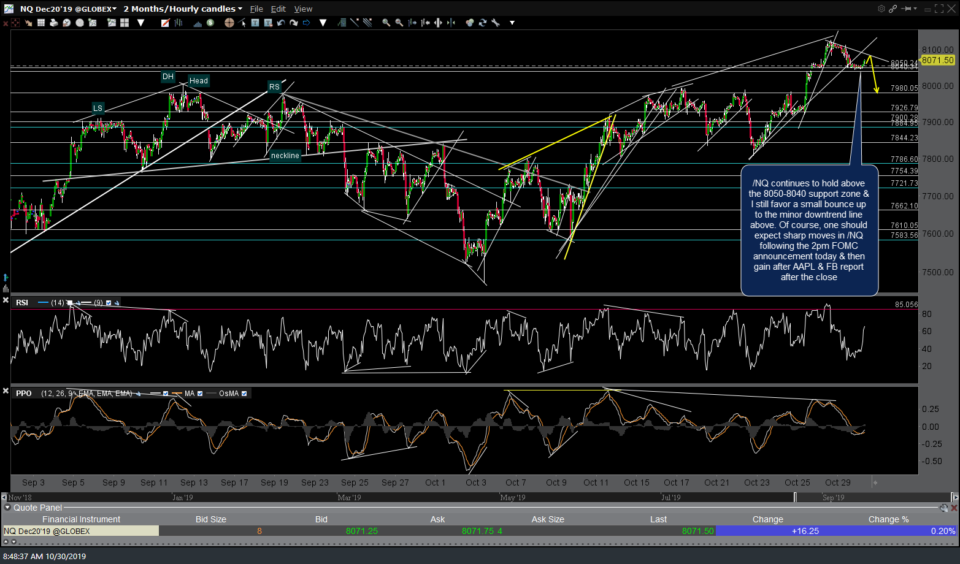Click the blue right arrow icon
The height and width of the screenshot is (564, 960).
(x=306, y=23)
